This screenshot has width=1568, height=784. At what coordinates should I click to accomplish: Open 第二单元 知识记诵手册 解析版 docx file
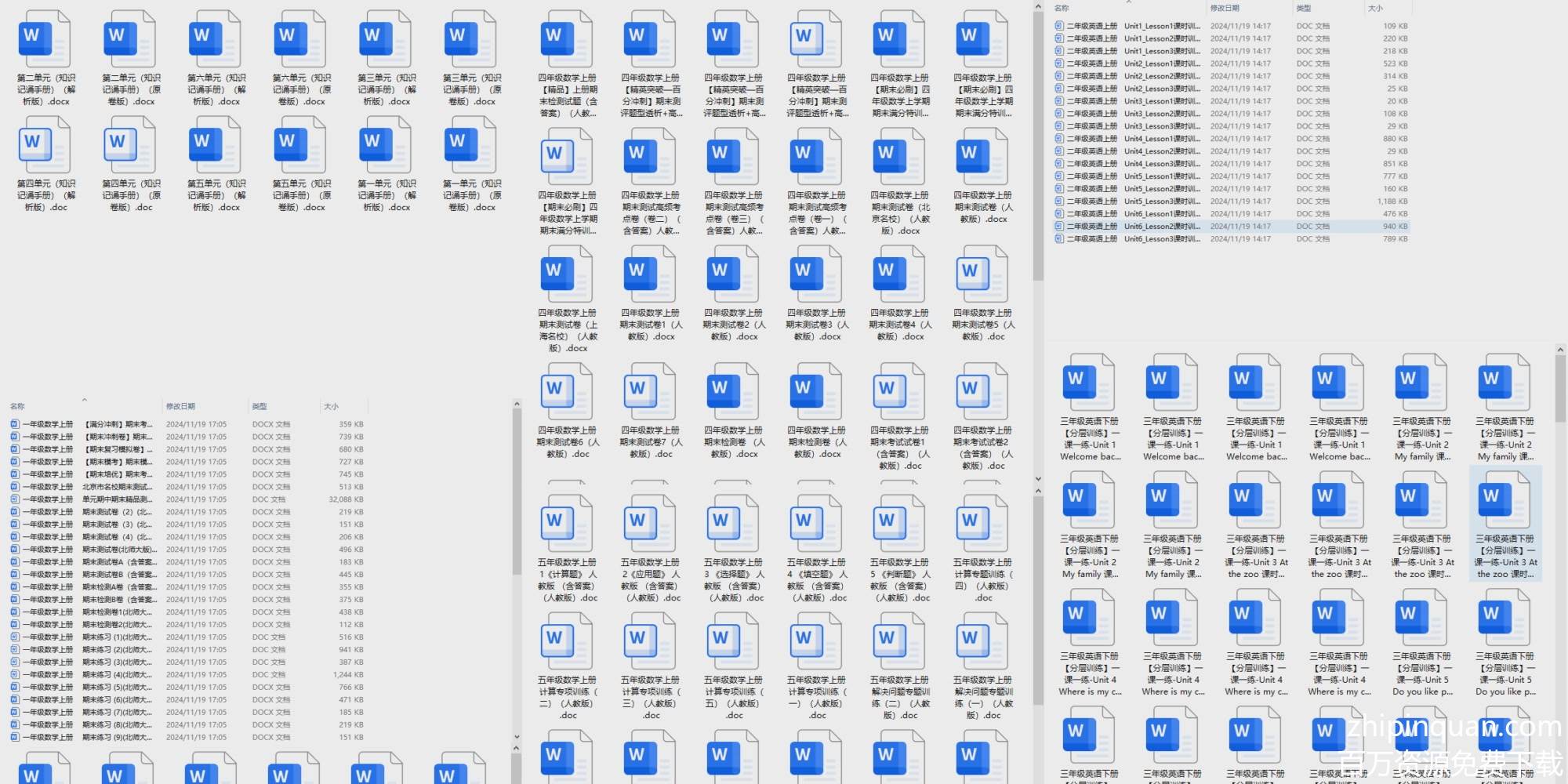coord(46,39)
